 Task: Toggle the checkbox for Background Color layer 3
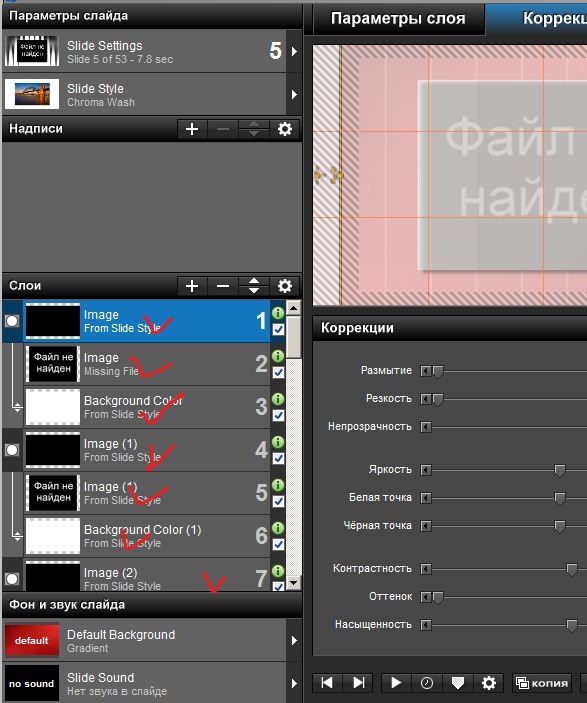coord(278,416)
